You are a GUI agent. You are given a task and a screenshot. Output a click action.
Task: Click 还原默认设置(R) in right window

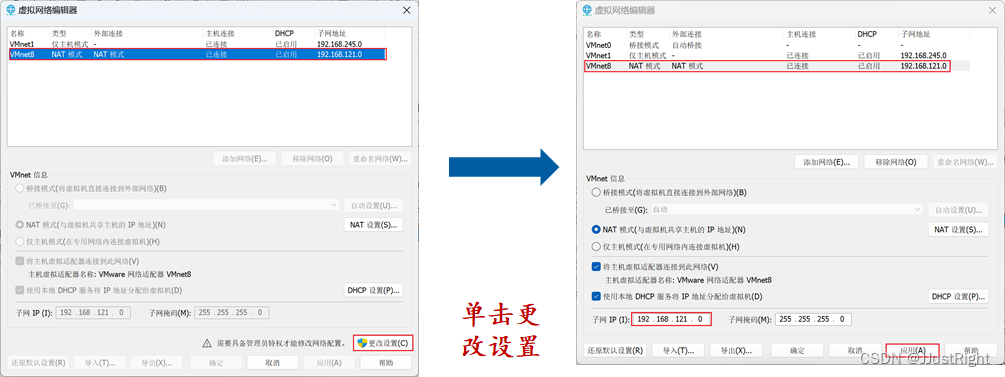click(615, 351)
